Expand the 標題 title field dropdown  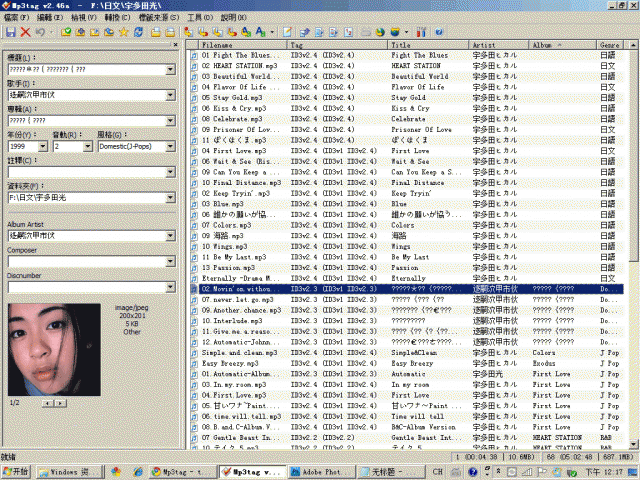coord(171,69)
